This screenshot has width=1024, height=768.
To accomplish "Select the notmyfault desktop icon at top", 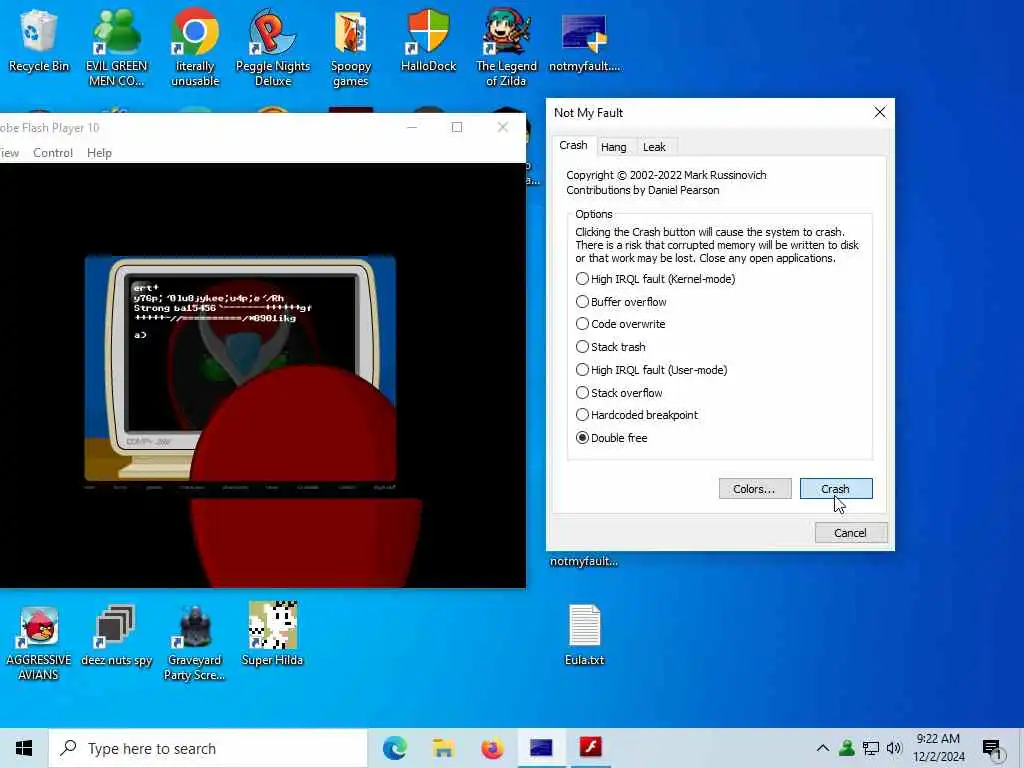I will pos(584,40).
